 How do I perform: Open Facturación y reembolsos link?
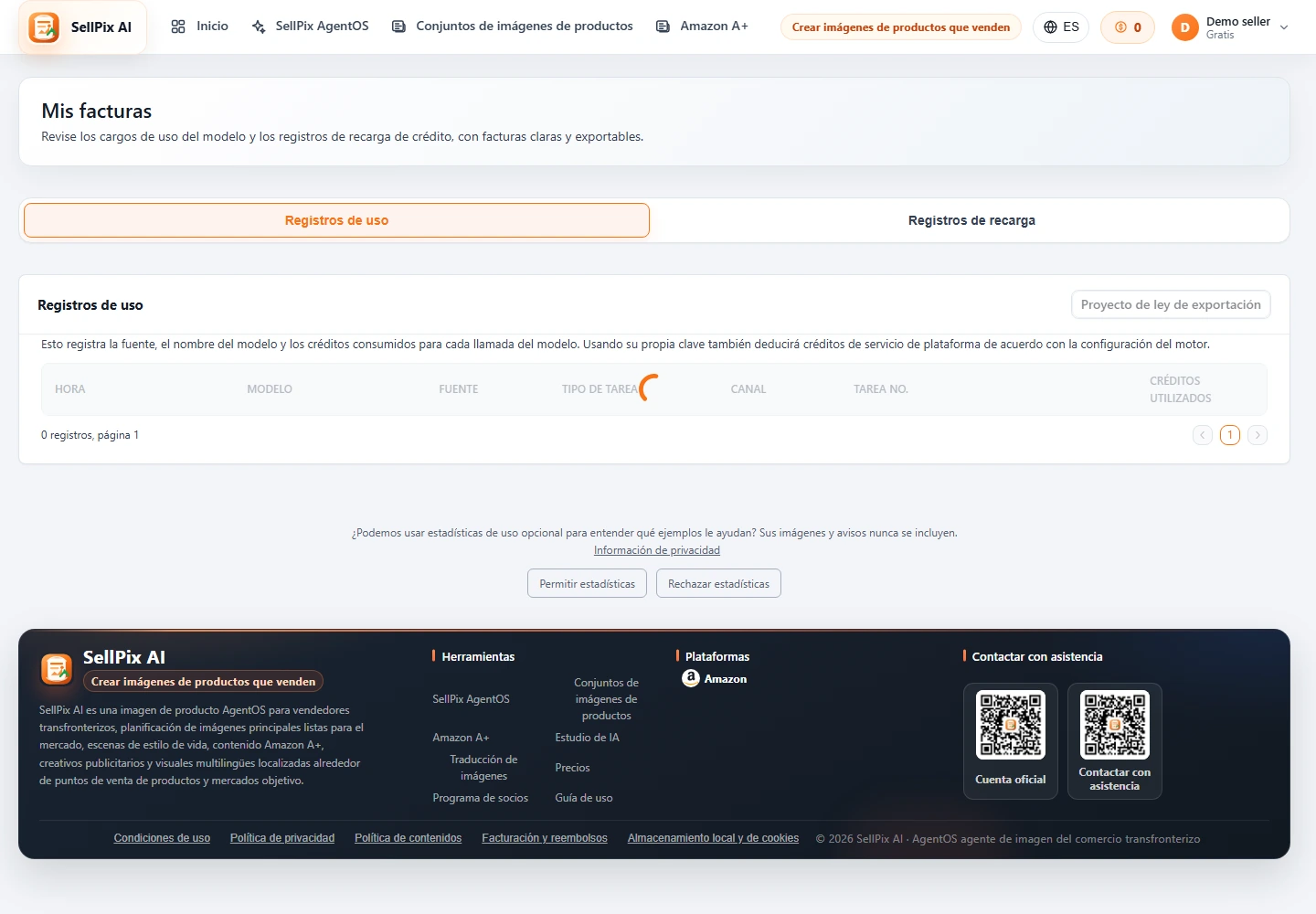click(545, 838)
